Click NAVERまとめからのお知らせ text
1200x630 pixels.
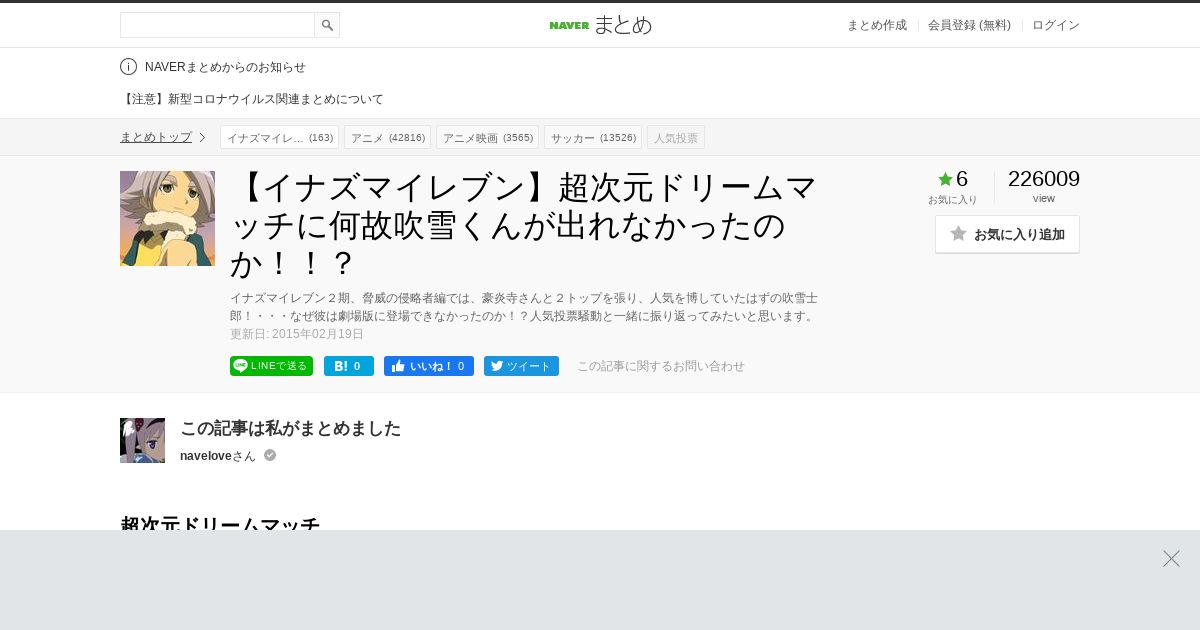pyautogui.click(x=225, y=67)
